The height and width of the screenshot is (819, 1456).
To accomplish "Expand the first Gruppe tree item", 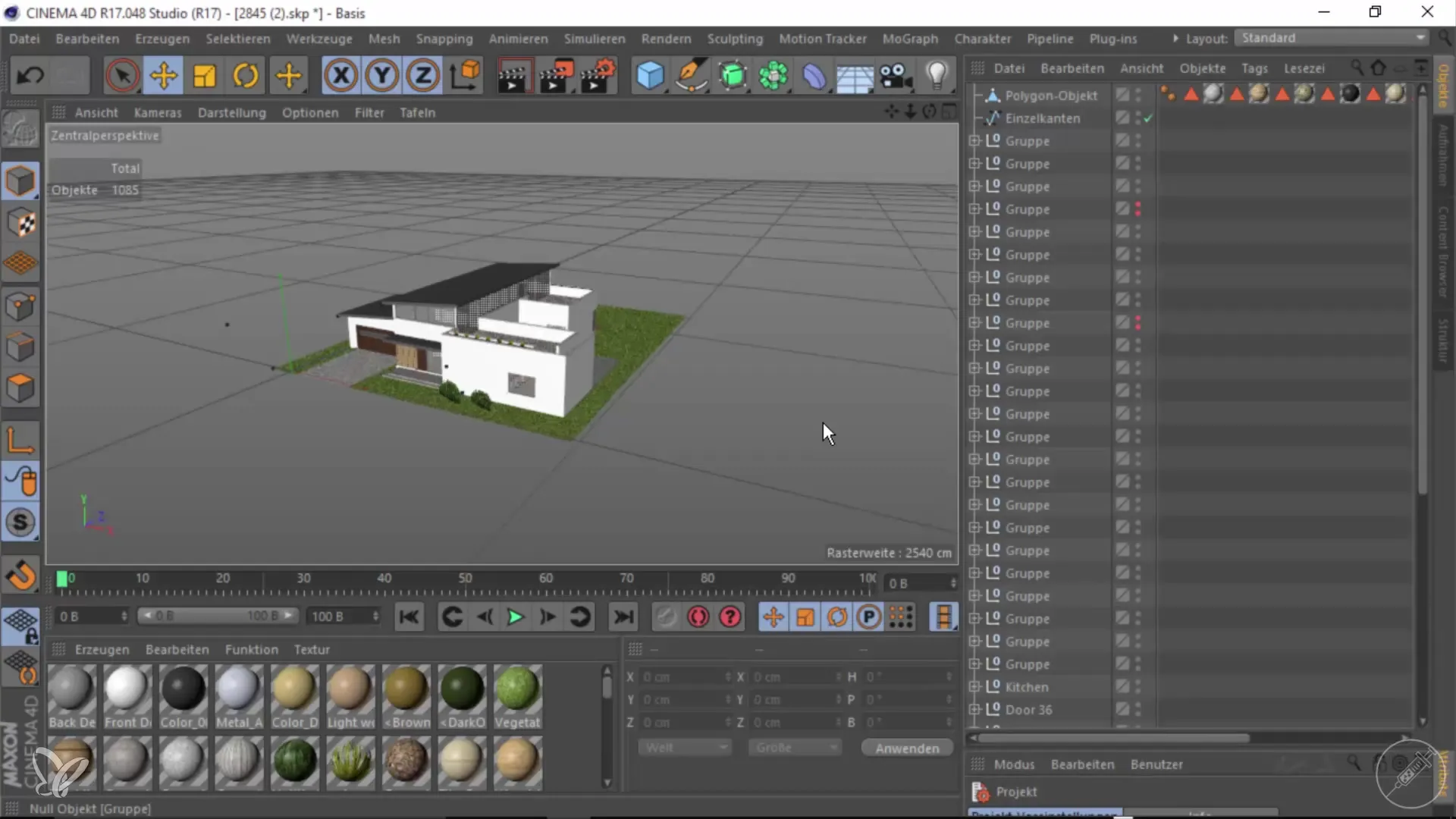I will click(x=974, y=141).
